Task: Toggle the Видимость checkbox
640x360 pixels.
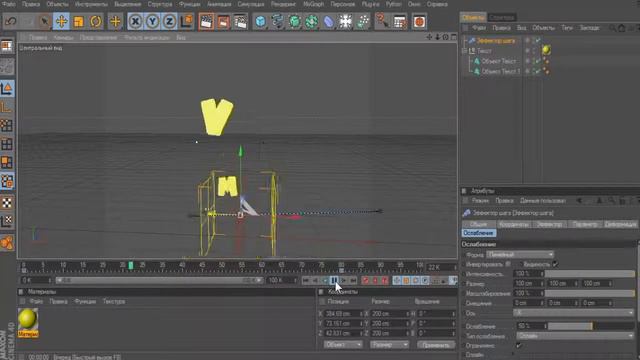Action: click(x=555, y=264)
